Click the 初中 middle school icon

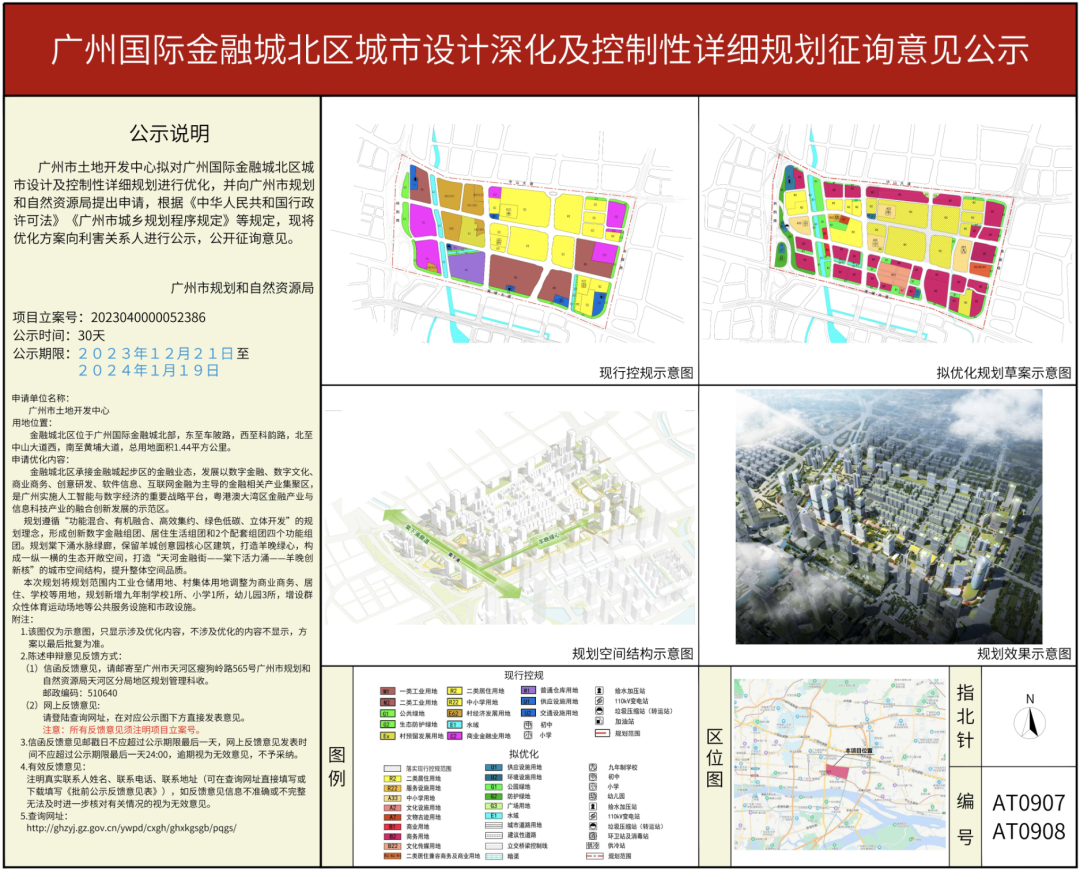[x=527, y=725]
